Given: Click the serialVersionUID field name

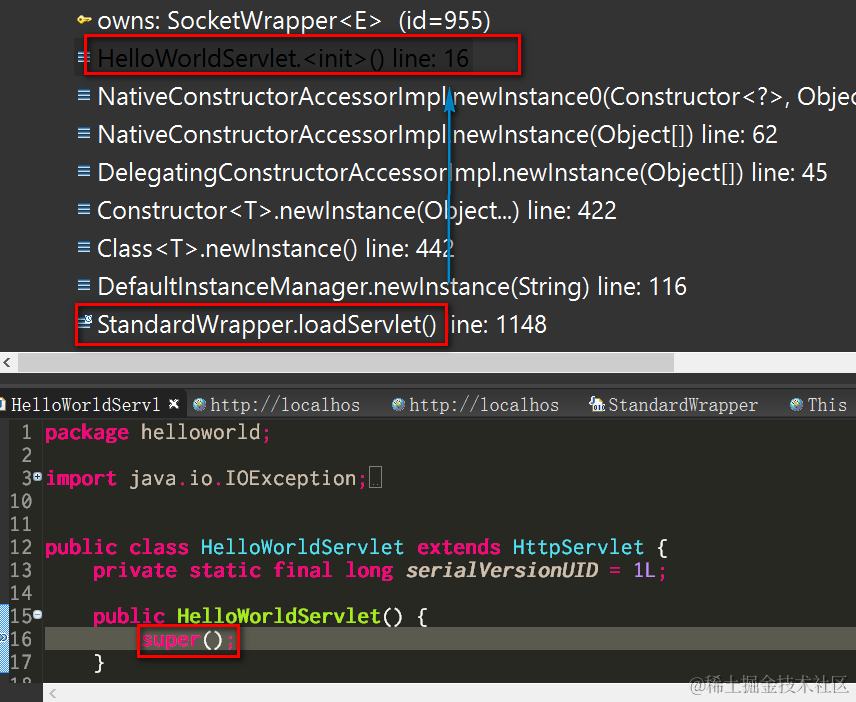Looking at the screenshot, I should (502, 570).
